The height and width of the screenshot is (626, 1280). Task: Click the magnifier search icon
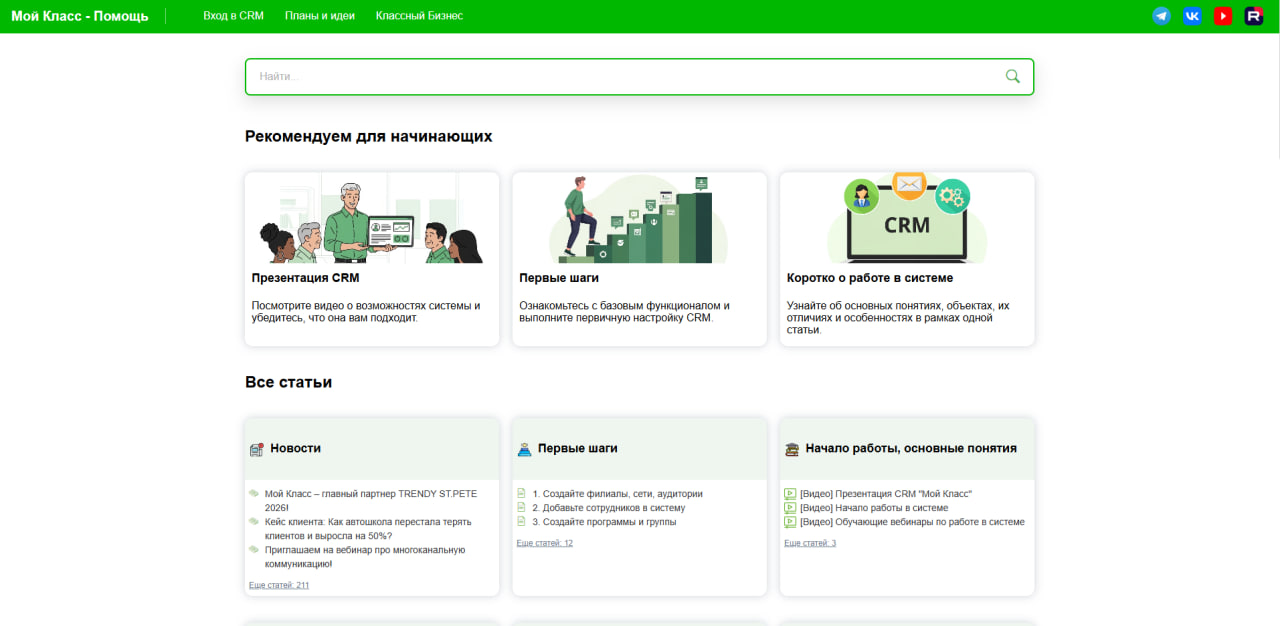(x=1013, y=76)
